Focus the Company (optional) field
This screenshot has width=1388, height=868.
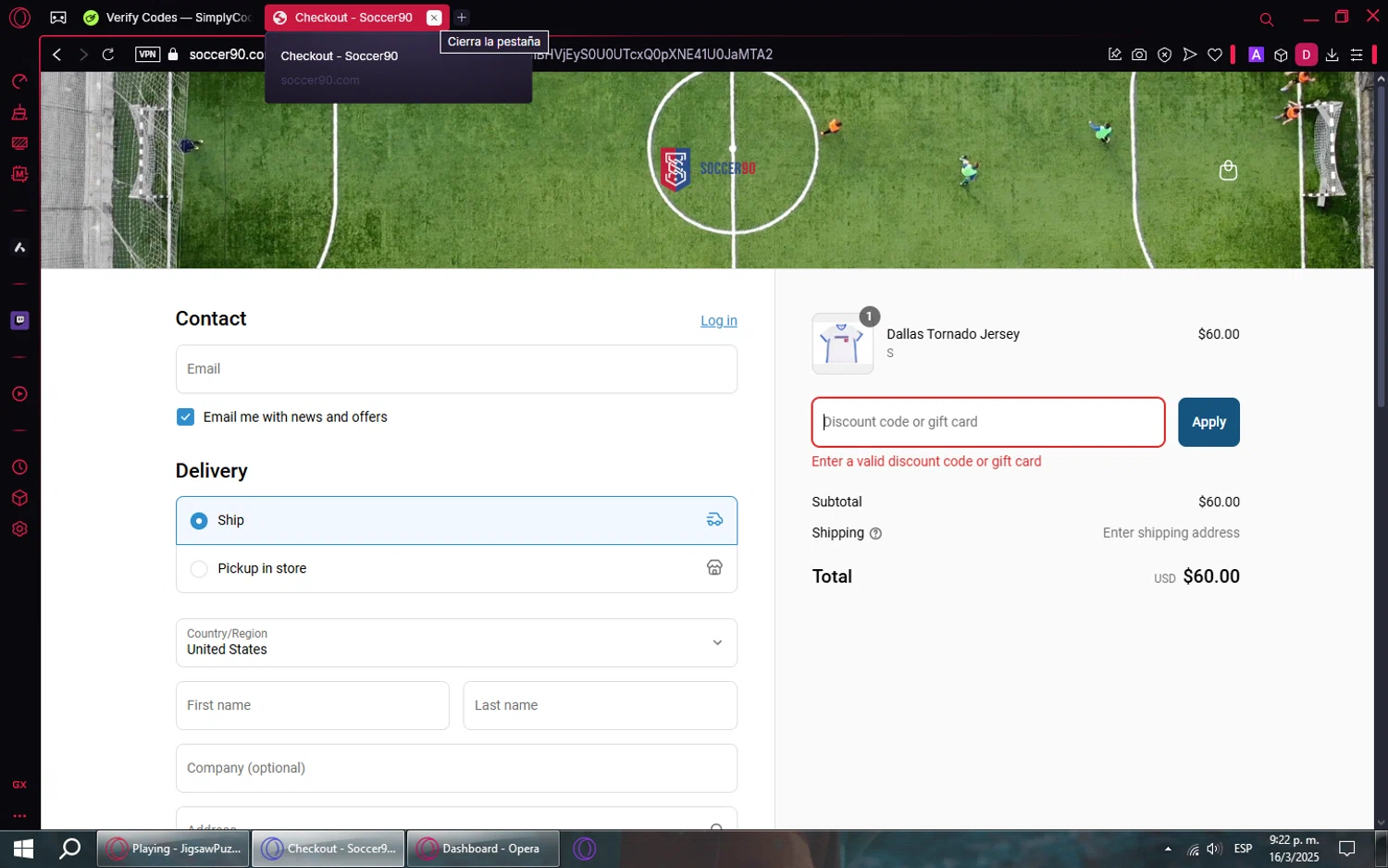coord(456,768)
